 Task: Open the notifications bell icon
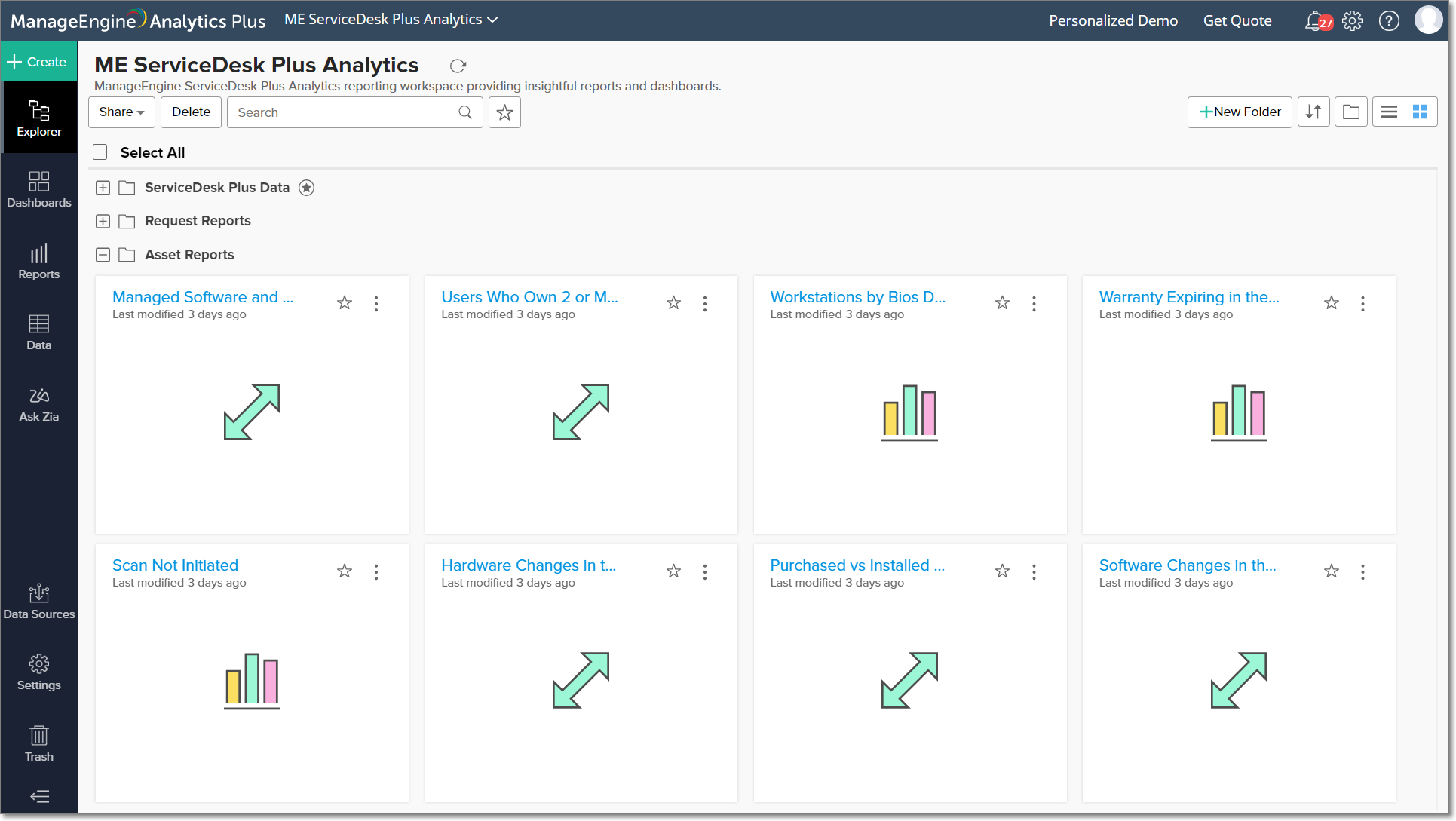pyautogui.click(x=1315, y=20)
